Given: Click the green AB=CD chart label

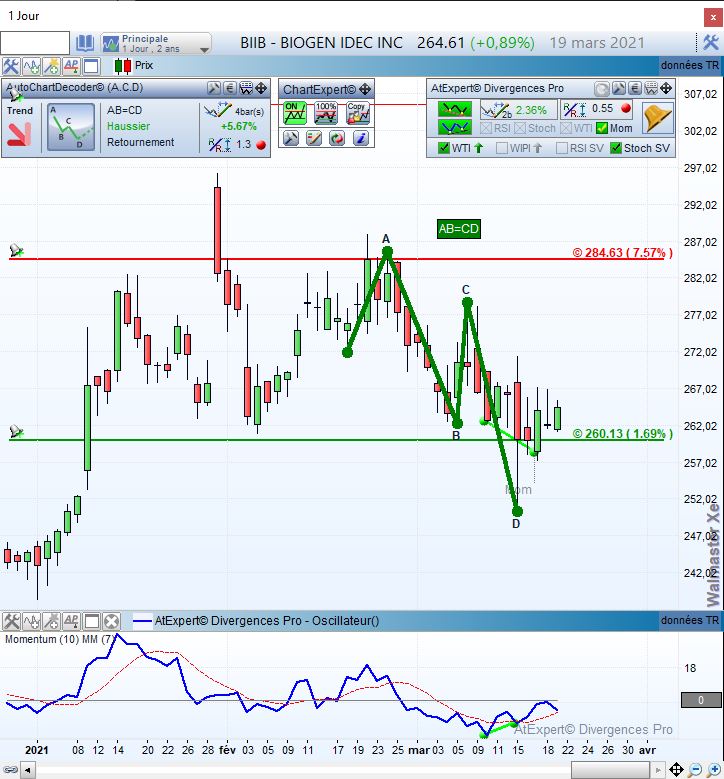Looking at the screenshot, I should click(459, 229).
